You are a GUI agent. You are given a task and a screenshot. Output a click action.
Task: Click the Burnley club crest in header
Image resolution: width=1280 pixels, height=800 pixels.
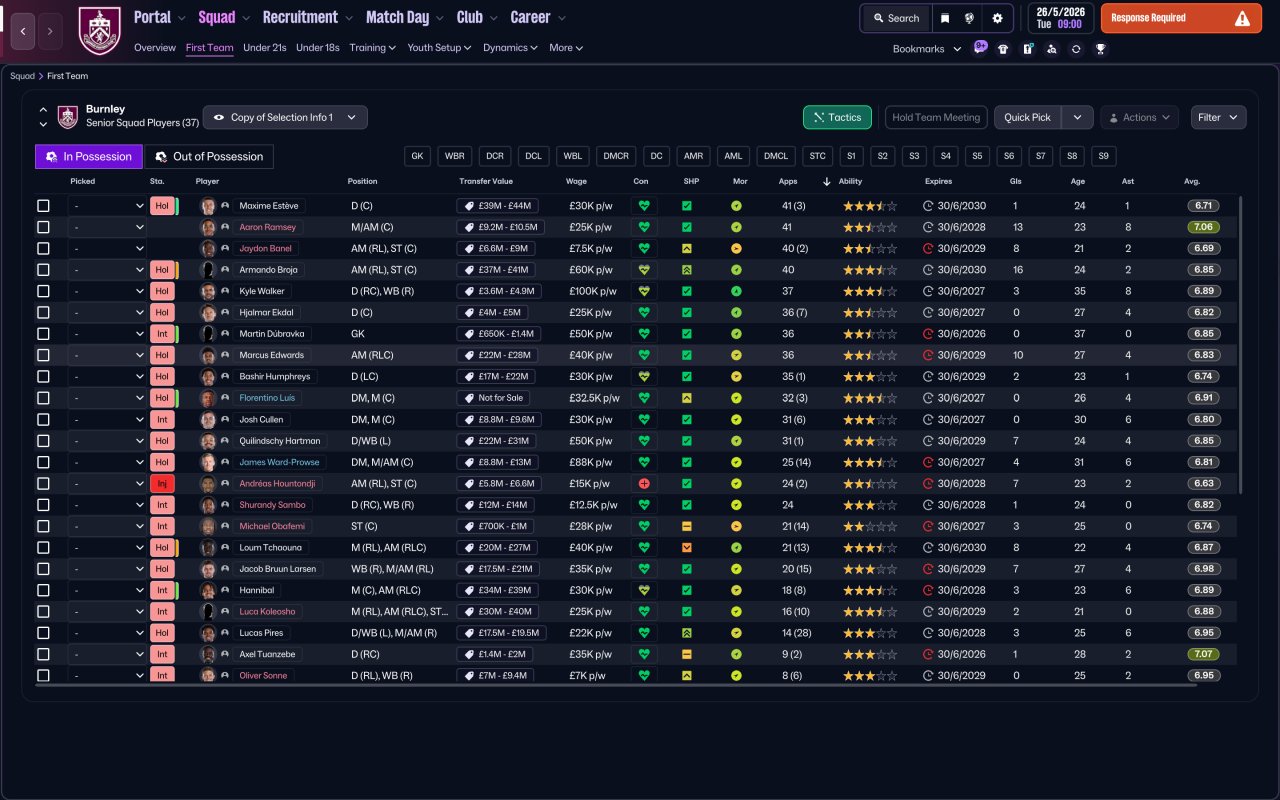coord(99,31)
